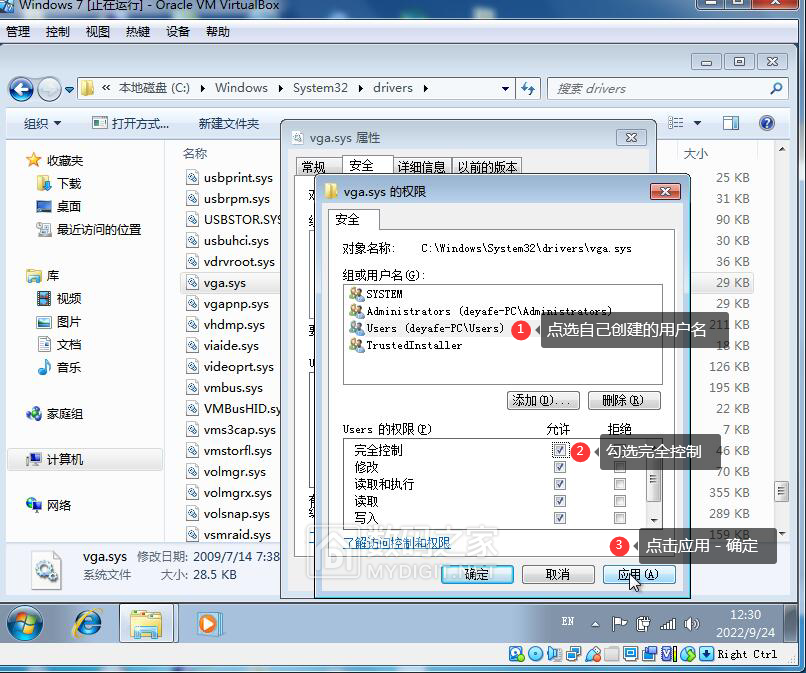Check Allow for 完全控制 permission
806x673 pixels.
click(x=560, y=451)
